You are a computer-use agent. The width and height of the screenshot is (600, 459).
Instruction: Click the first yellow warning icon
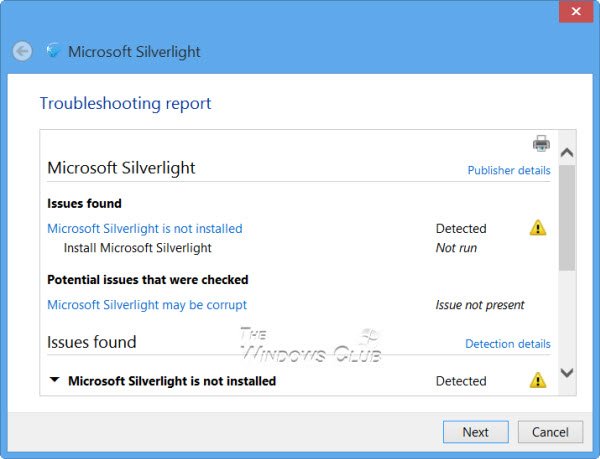point(538,228)
